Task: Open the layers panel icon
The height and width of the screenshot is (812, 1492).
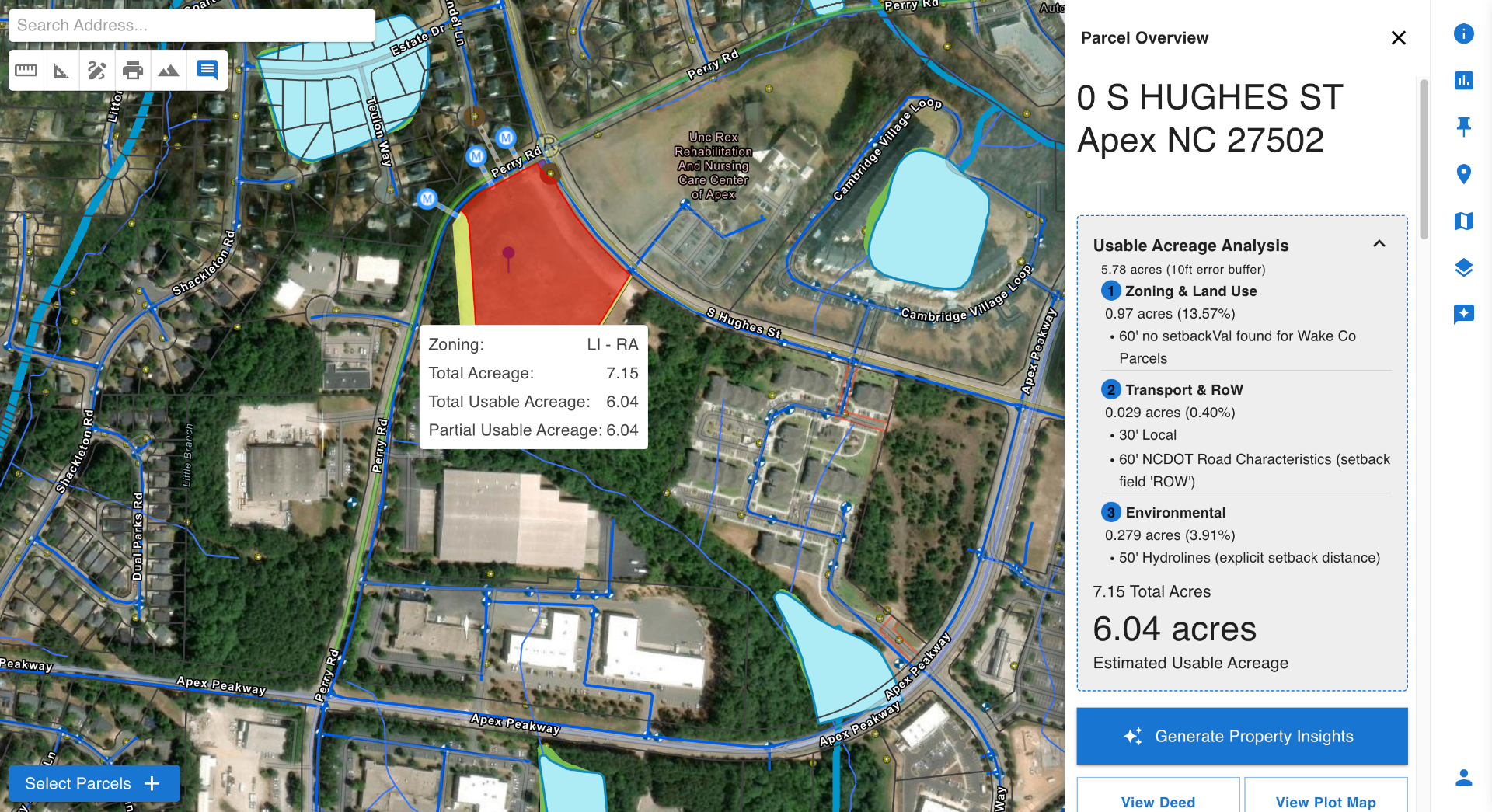Action: click(1464, 267)
